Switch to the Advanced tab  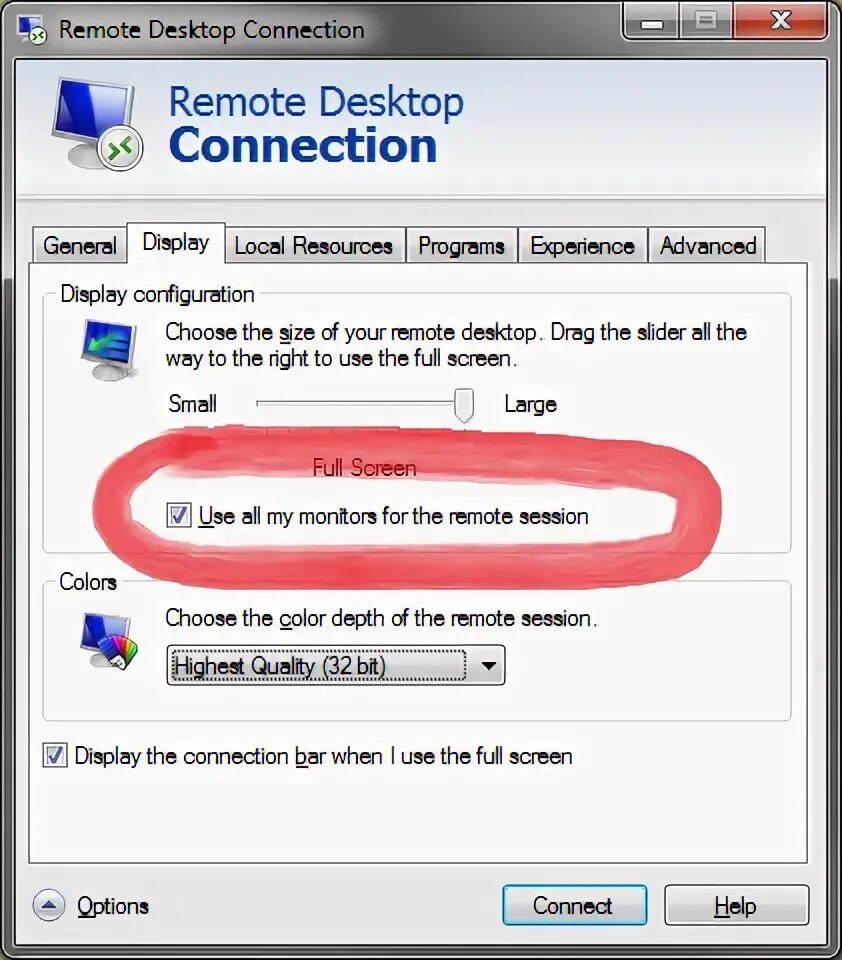point(707,246)
